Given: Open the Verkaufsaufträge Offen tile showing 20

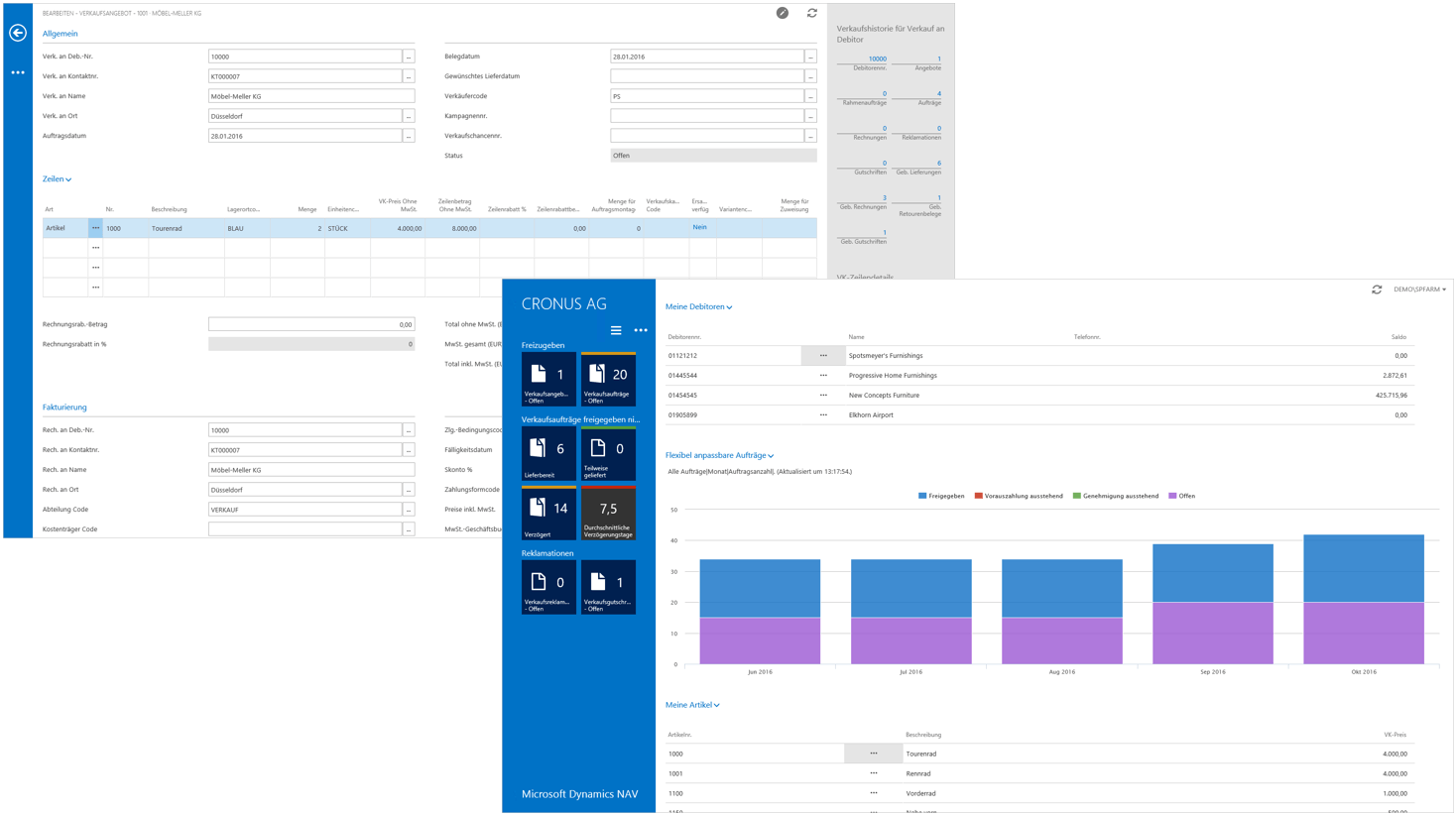Looking at the screenshot, I should [608, 380].
